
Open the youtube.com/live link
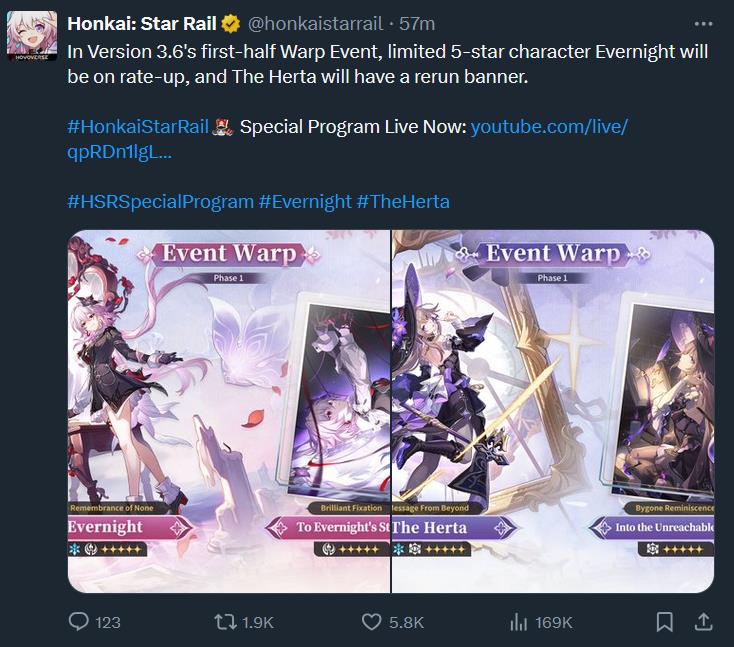(x=347, y=139)
